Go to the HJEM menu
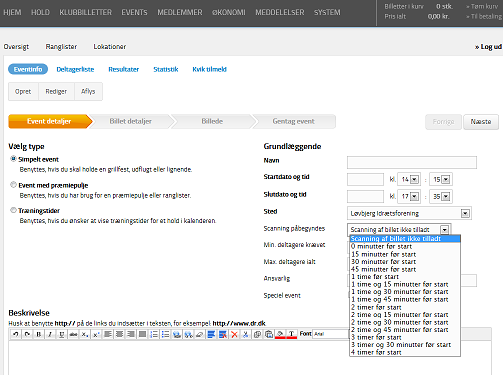The width and height of the screenshot is (503, 375). click(12, 12)
